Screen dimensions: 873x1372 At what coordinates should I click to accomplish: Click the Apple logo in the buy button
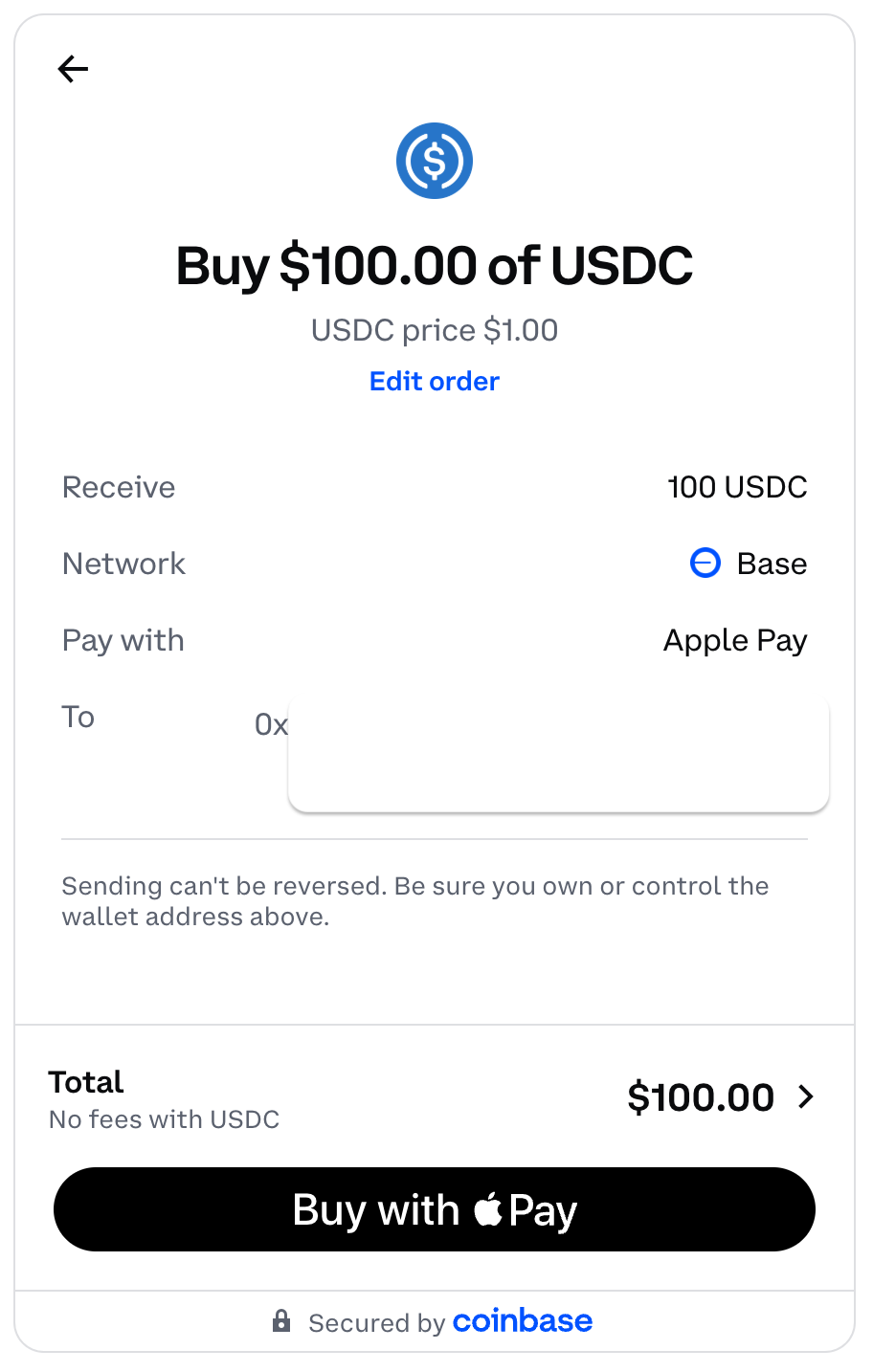point(488,1209)
